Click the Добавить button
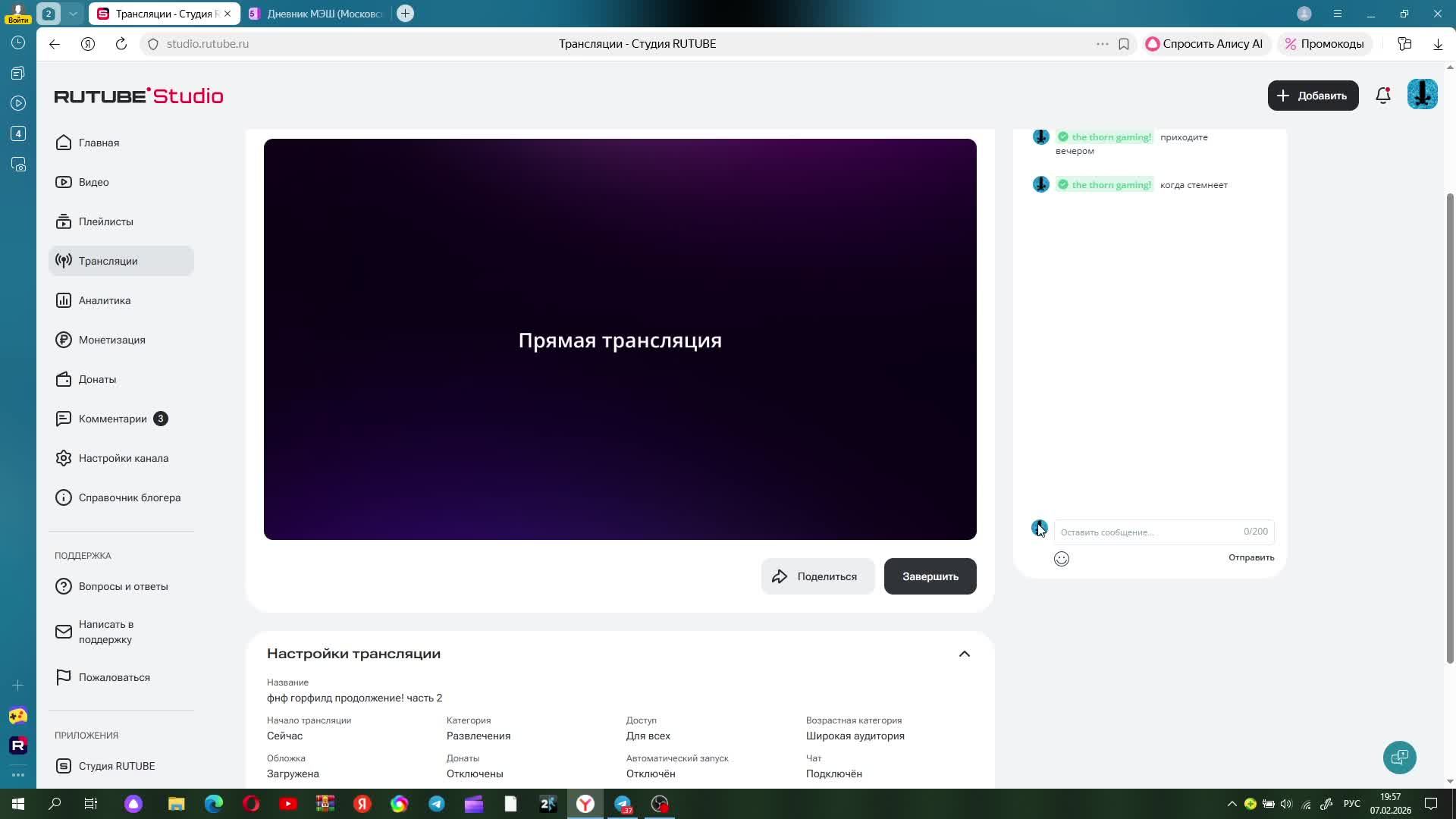Screen dimensions: 1456x819 tap(1312, 96)
